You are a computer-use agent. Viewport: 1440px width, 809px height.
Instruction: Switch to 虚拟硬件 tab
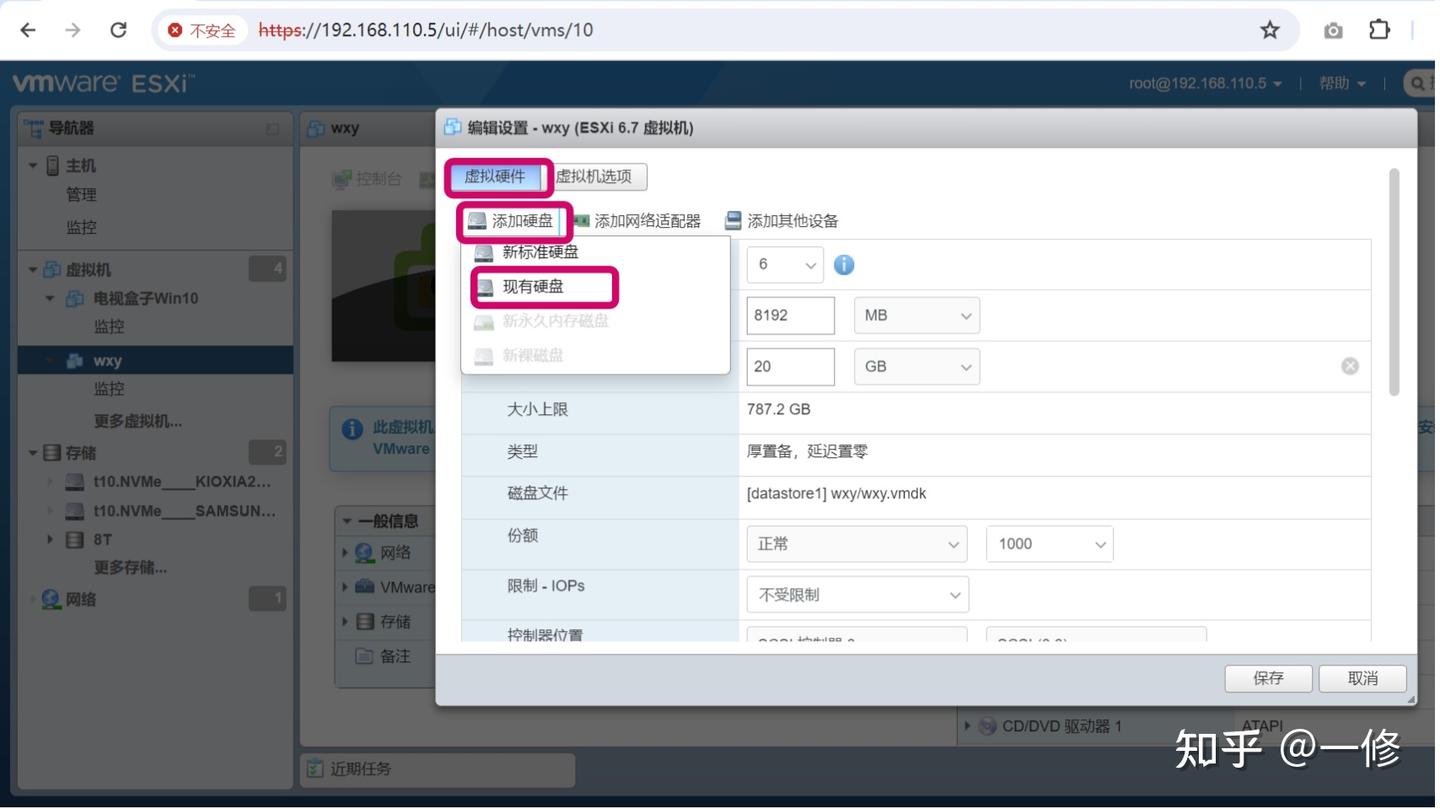coord(495,177)
